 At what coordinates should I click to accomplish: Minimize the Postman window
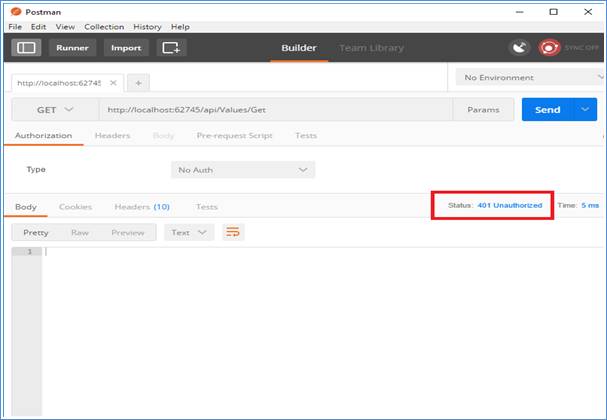(x=520, y=12)
